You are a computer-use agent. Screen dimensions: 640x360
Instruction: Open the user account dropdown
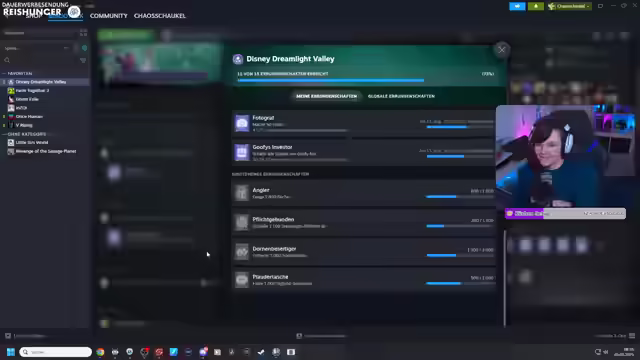pos(569,6)
